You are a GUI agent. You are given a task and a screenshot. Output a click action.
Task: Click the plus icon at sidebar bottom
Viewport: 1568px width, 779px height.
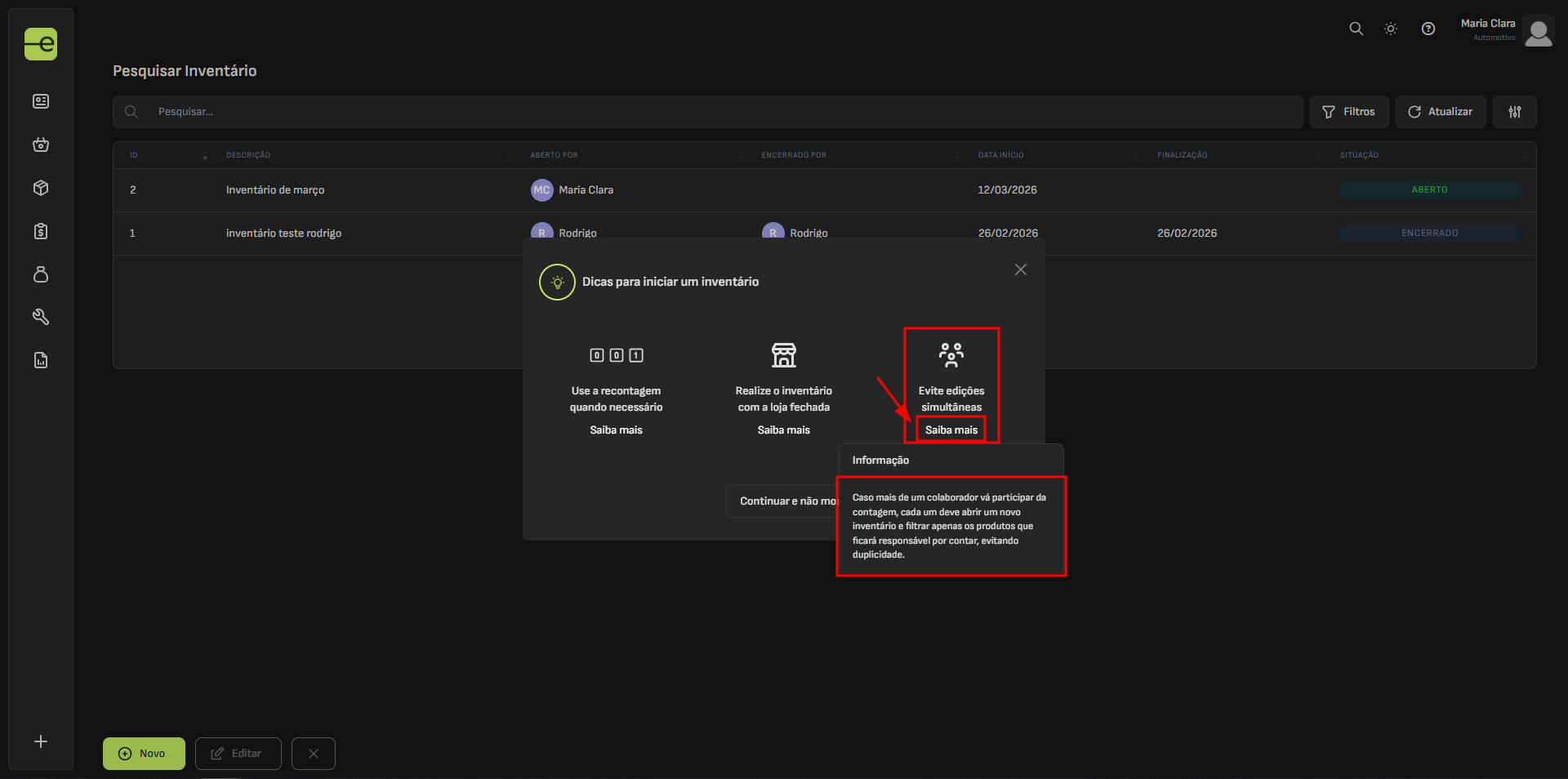pyautogui.click(x=41, y=741)
